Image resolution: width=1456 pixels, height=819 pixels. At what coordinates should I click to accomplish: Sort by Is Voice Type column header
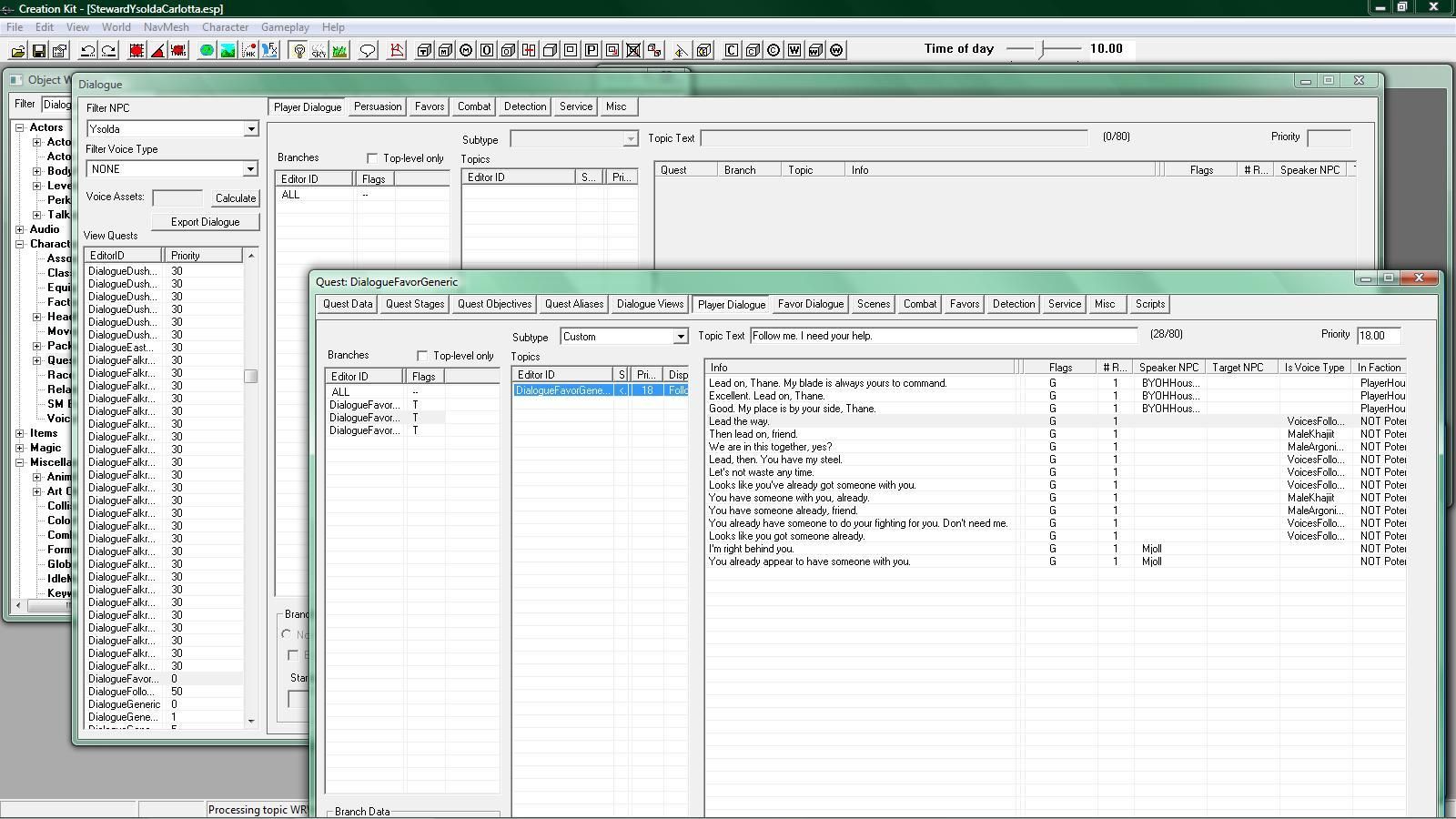click(x=1314, y=368)
